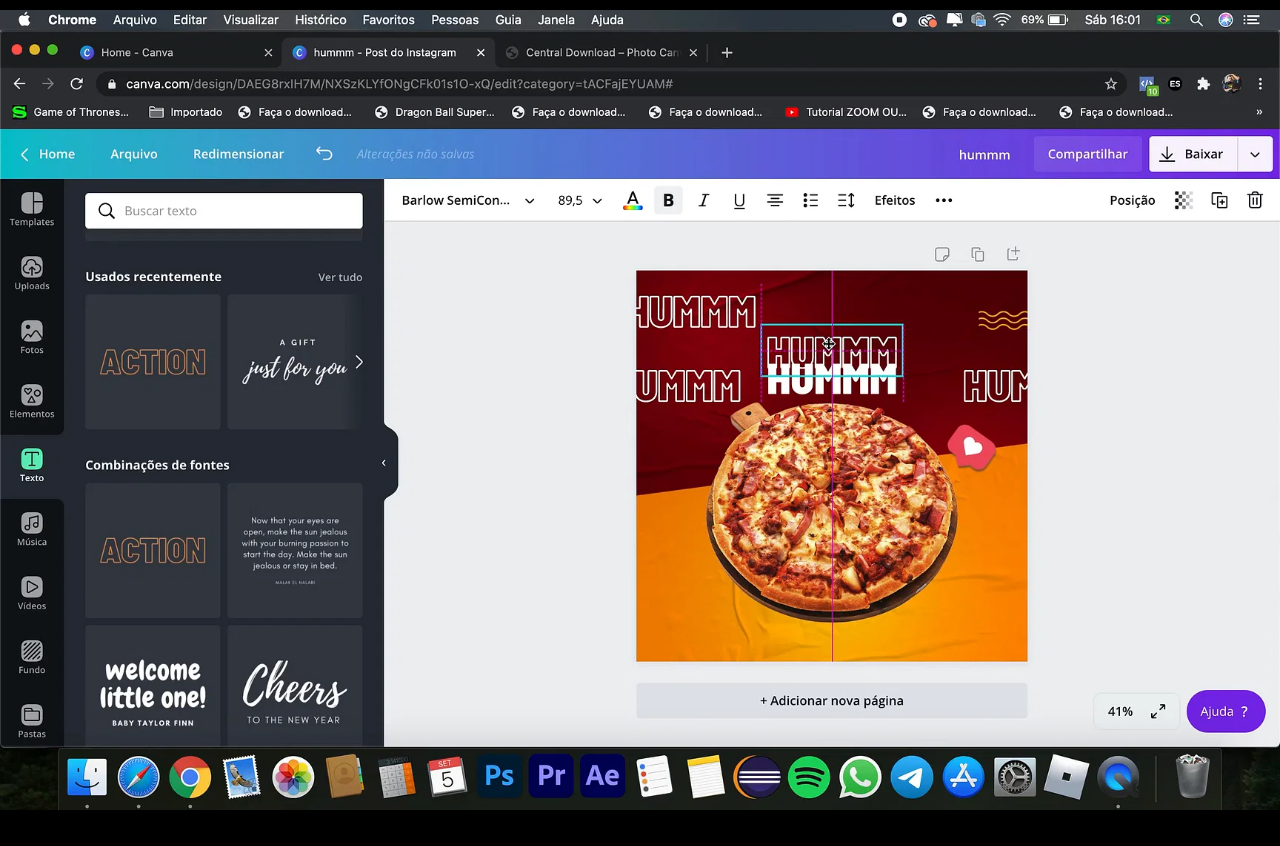Open the Elementos sidebar panel
The image size is (1280, 846).
(32, 401)
